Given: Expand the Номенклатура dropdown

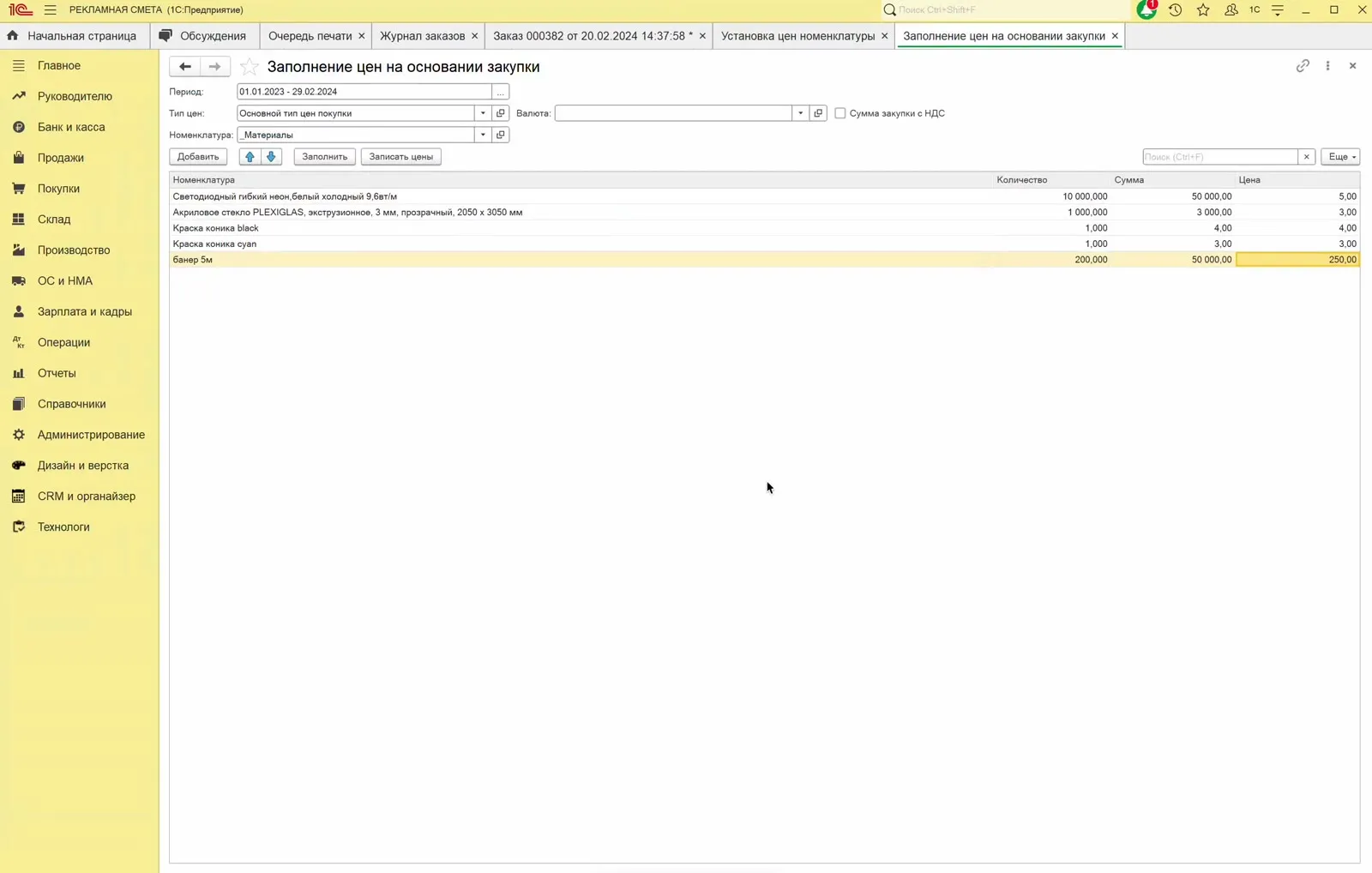Looking at the screenshot, I should click(x=483, y=135).
